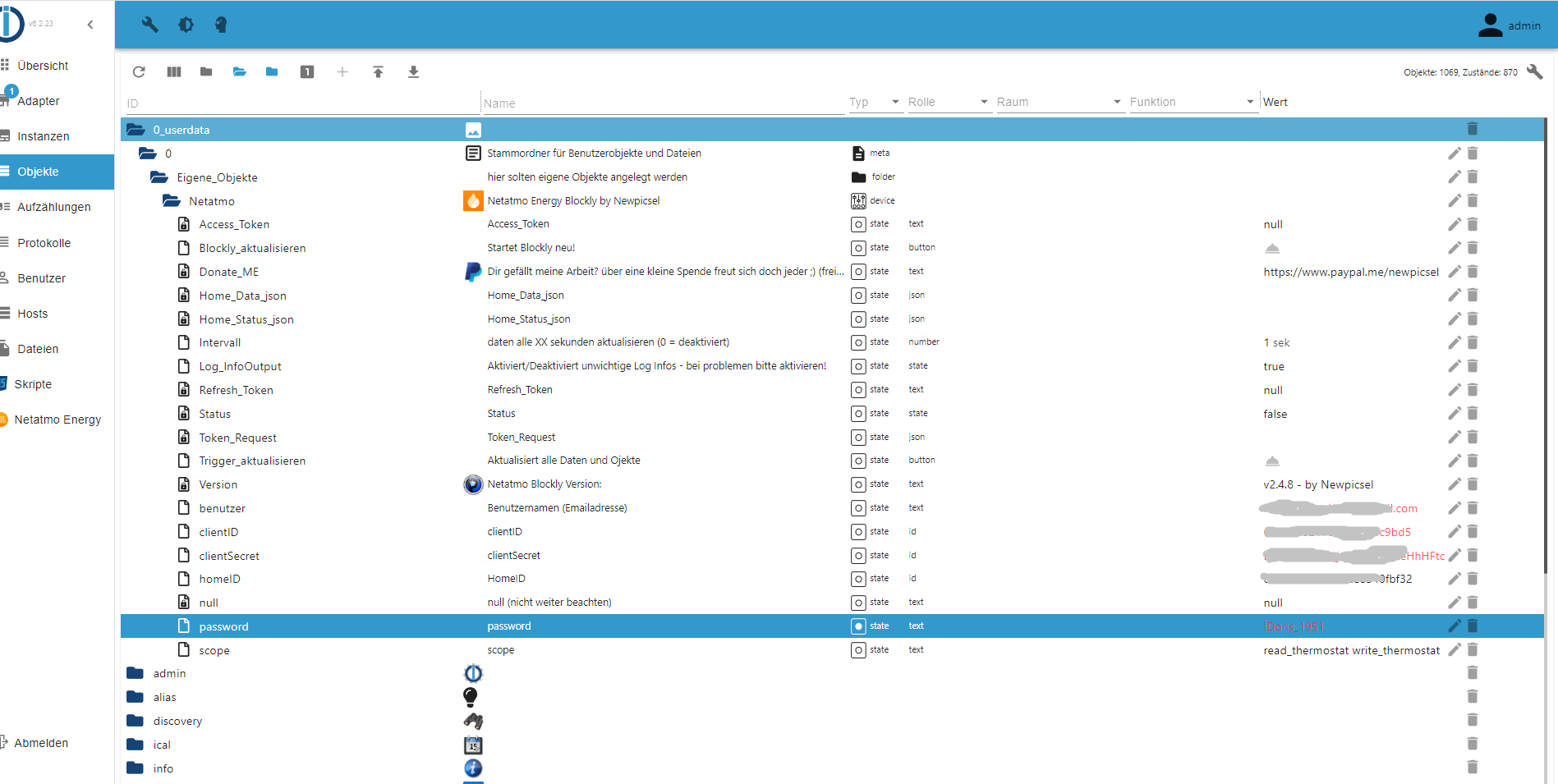This screenshot has width=1558, height=784.
Task: Click the paypal.me/newpicsel value
Action: pyautogui.click(x=1351, y=272)
